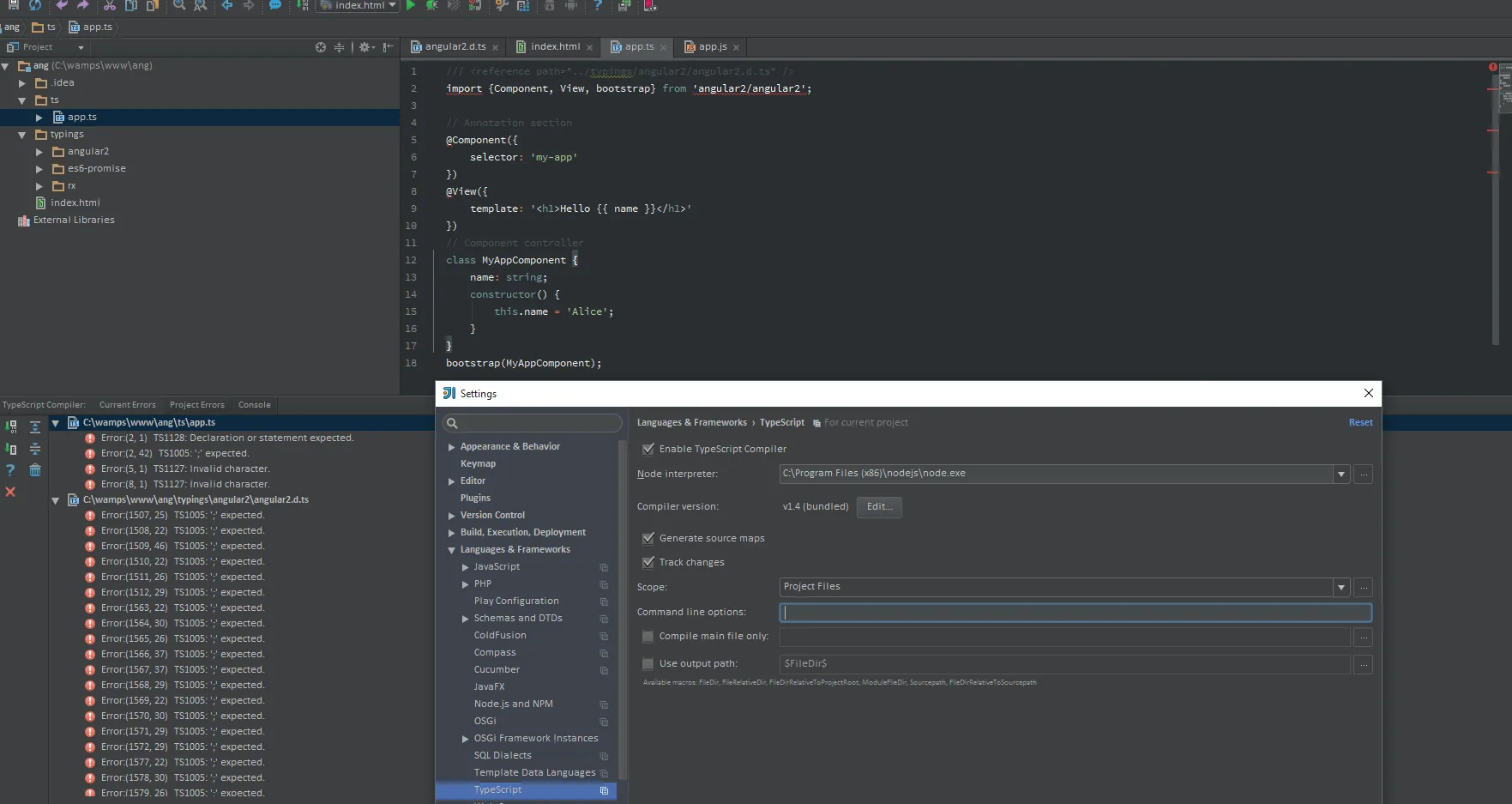Click the red X icon in compiler panel

click(x=10, y=492)
